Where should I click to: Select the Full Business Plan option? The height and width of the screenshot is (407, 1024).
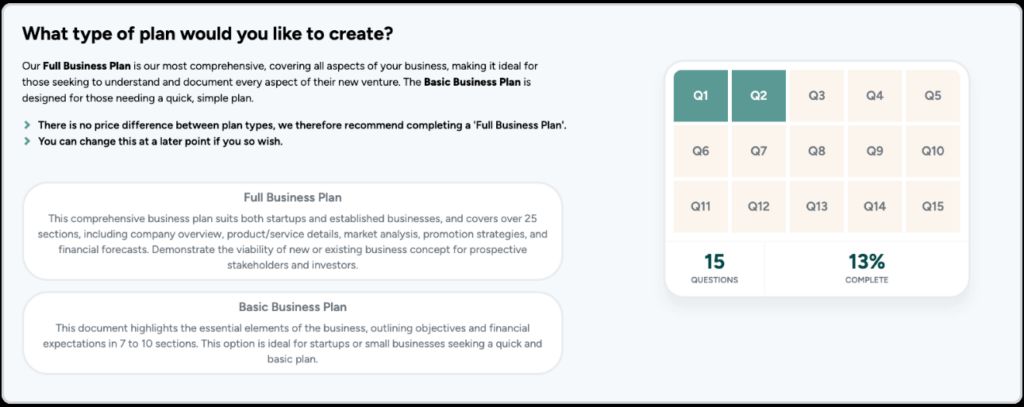[292, 231]
